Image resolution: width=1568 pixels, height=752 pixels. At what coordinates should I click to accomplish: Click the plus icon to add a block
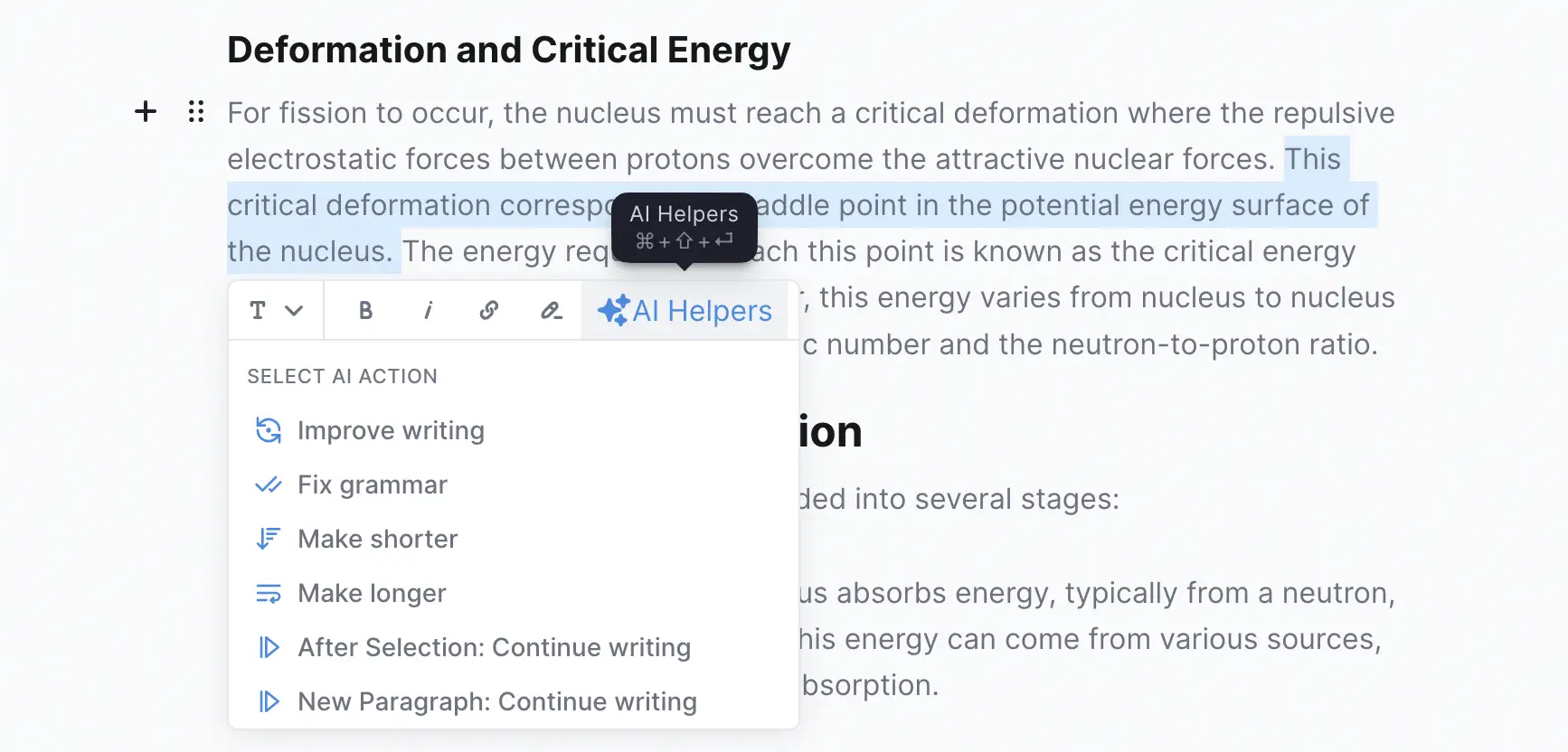tap(145, 112)
